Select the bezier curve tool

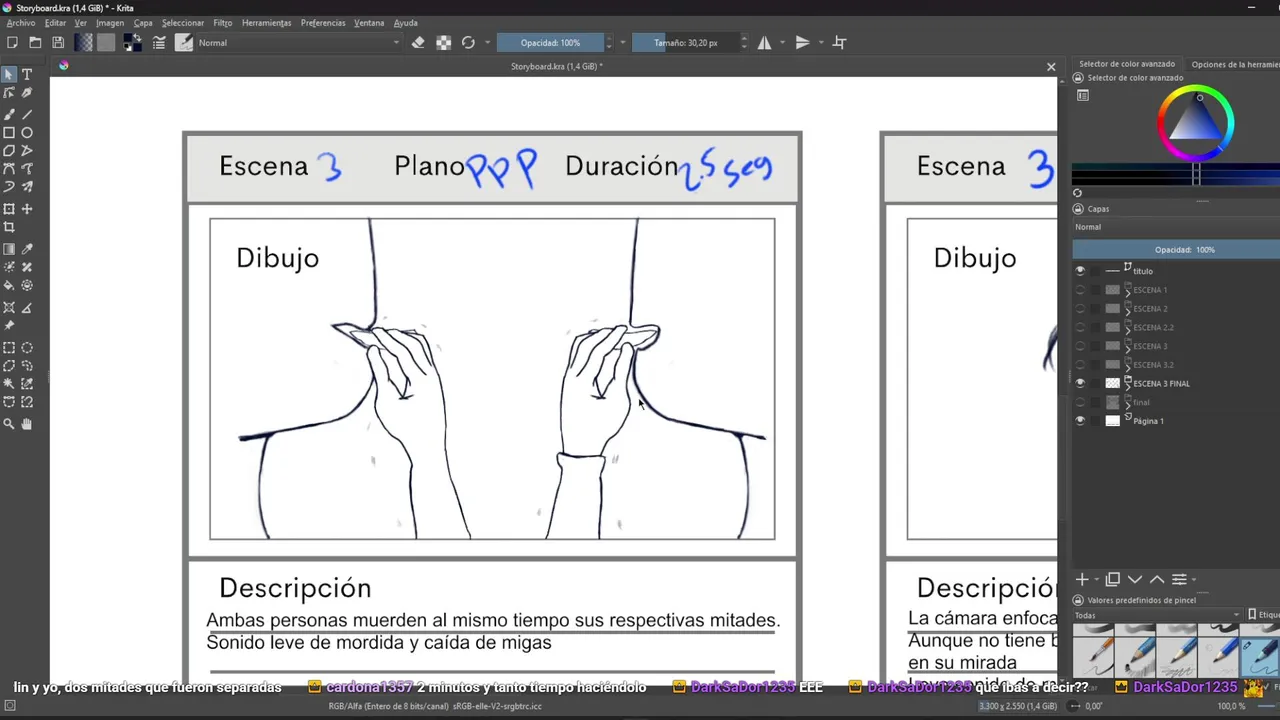tap(9, 169)
